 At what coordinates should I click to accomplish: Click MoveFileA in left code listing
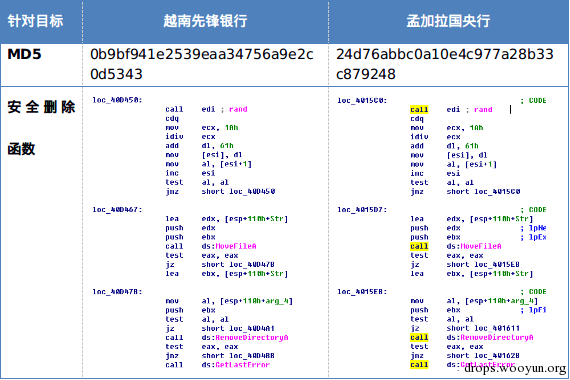coord(236,246)
